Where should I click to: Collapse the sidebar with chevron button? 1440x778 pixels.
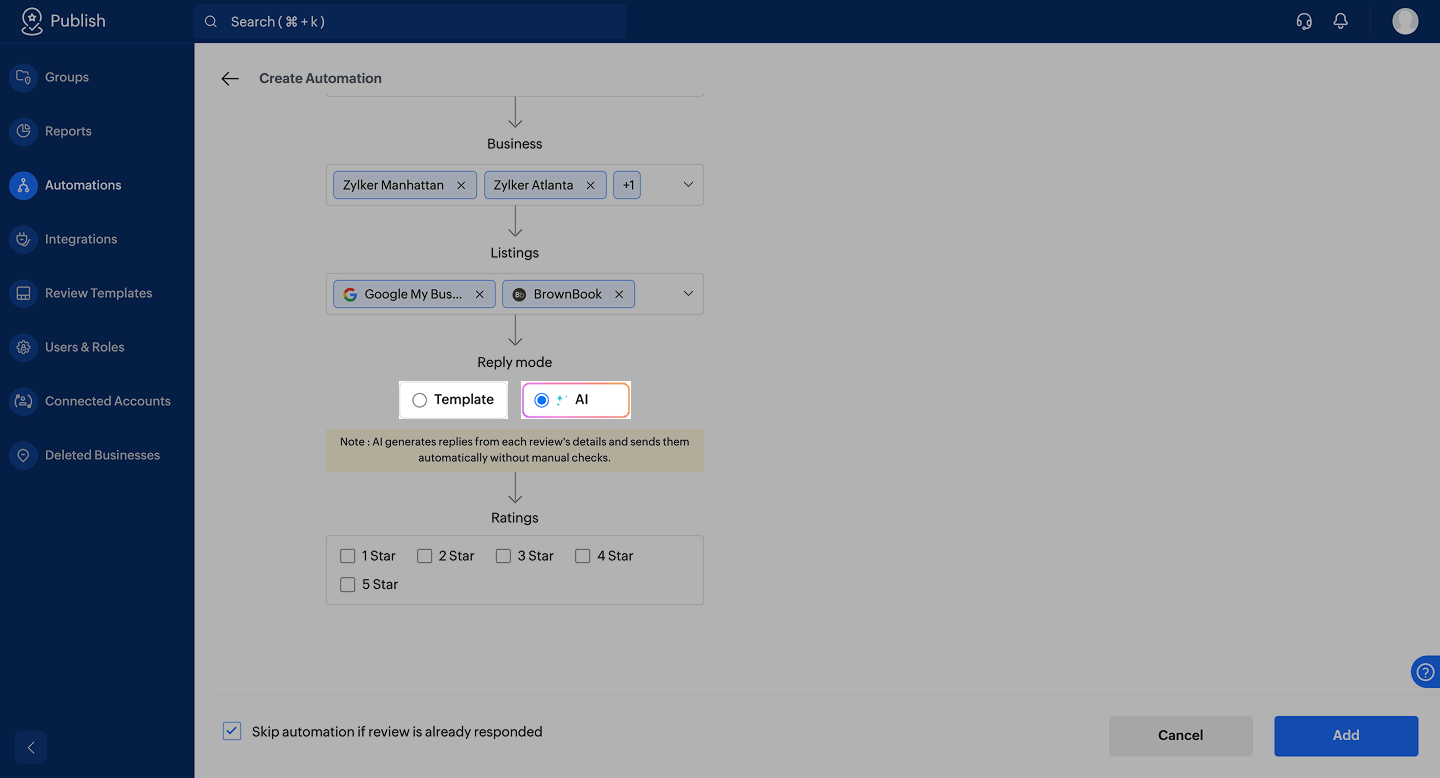pyautogui.click(x=31, y=747)
